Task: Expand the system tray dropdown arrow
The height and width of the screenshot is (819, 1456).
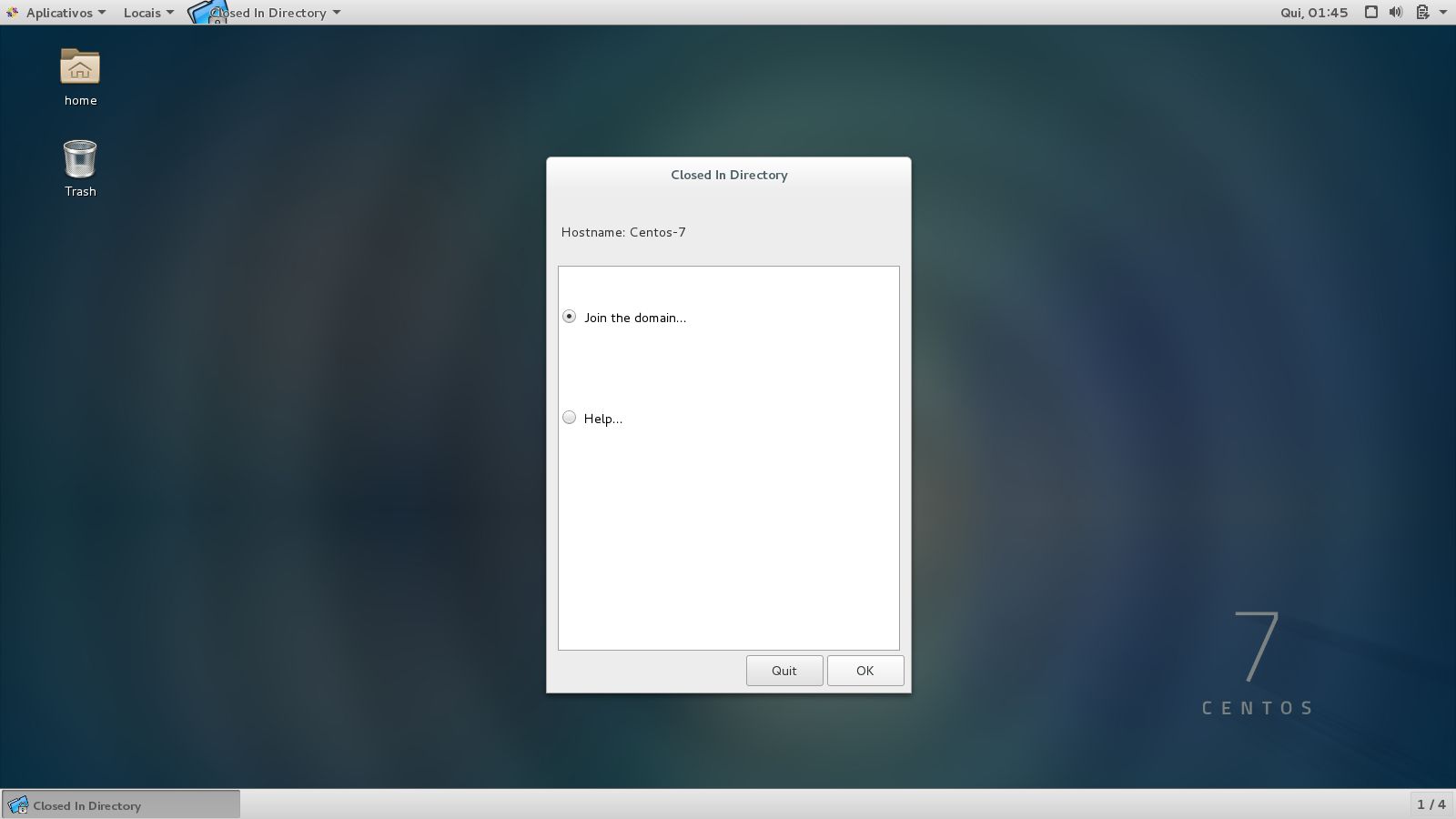Action: (1441, 12)
